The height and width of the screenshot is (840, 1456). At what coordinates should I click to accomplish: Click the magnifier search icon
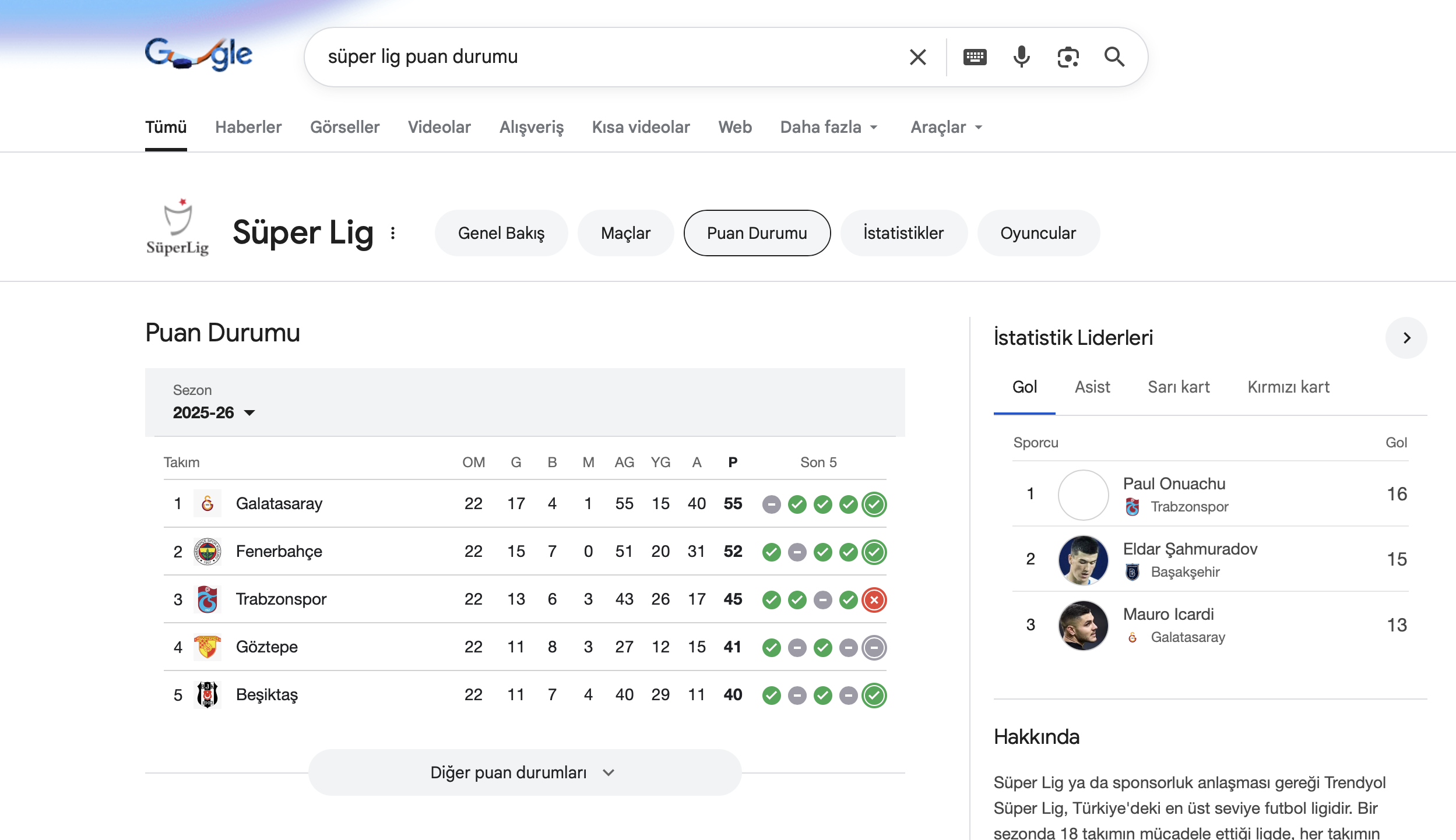tap(1114, 57)
